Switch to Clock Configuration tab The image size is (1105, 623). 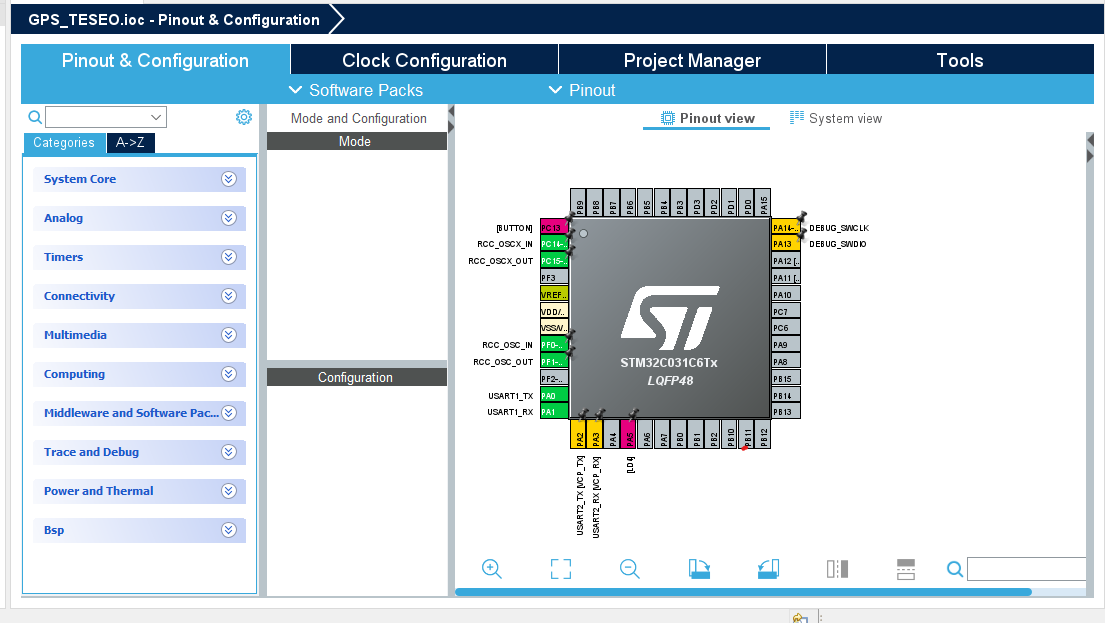424,60
